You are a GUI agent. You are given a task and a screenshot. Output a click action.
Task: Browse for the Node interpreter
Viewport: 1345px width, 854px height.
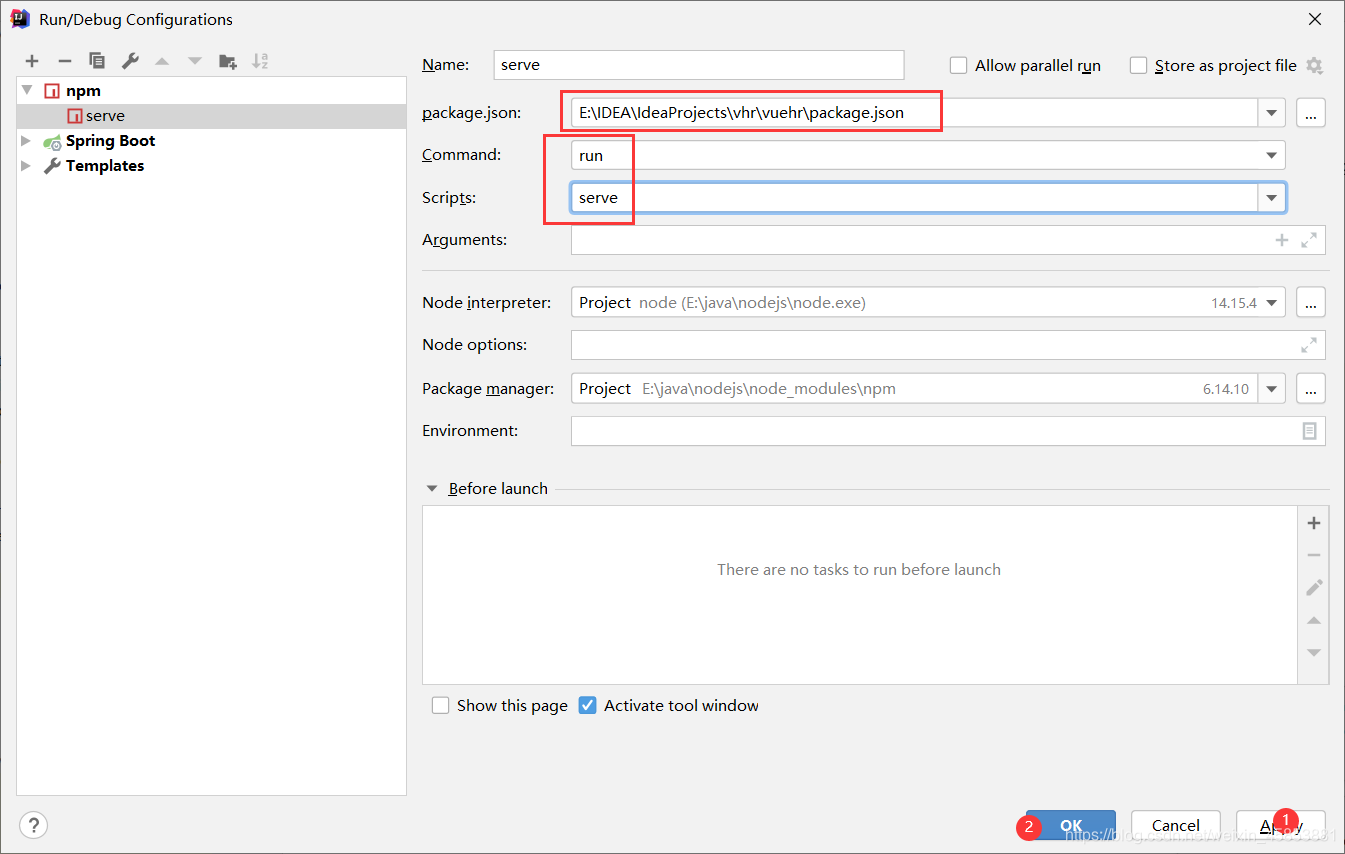pos(1311,302)
